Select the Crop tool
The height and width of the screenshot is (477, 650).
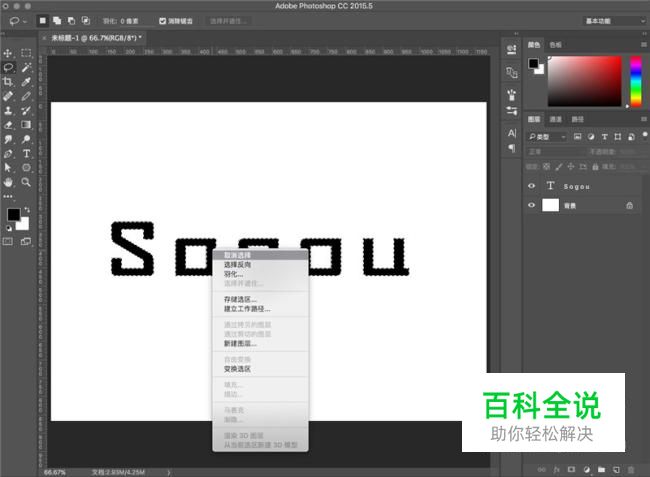point(8,82)
